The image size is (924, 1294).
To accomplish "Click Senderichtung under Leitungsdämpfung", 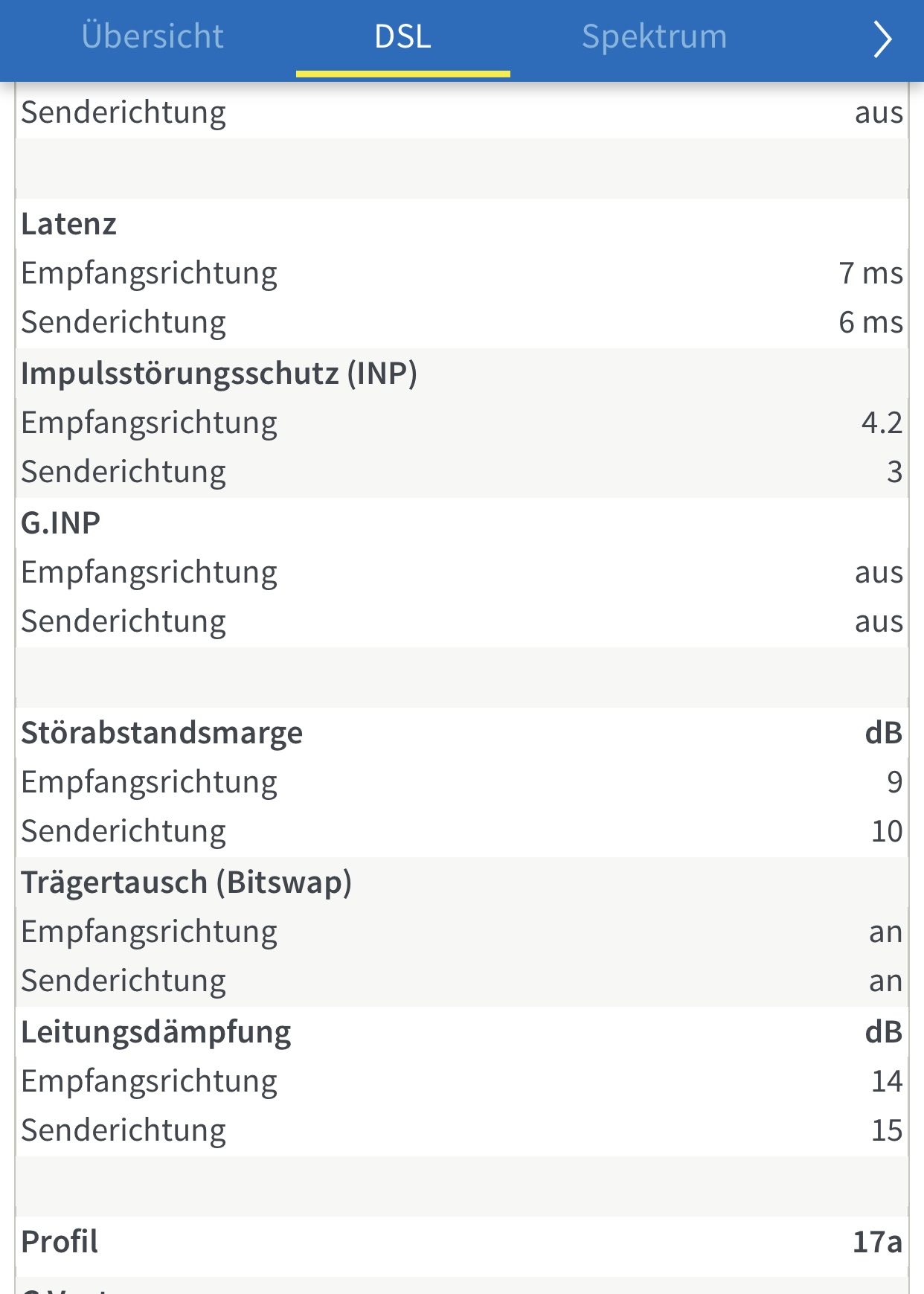I will pyautogui.click(x=123, y=1130).
